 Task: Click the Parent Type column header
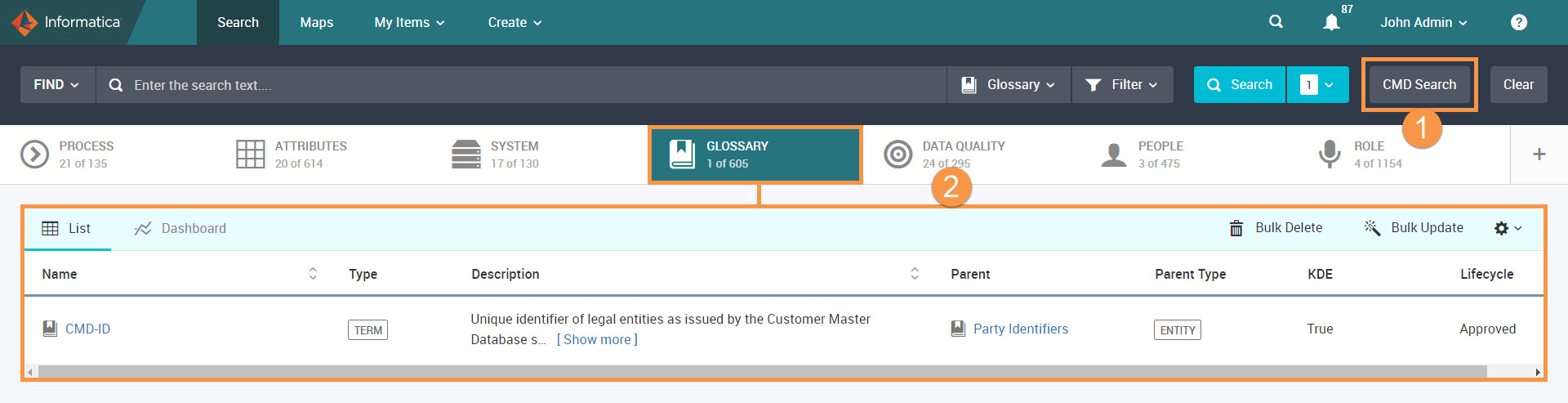(1190, 274)
